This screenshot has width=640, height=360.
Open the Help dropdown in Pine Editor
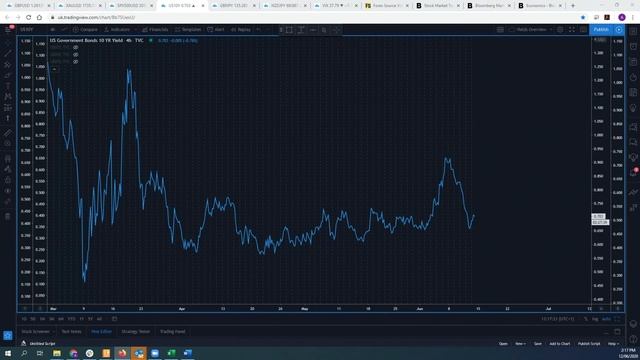[x=613, y=344]
